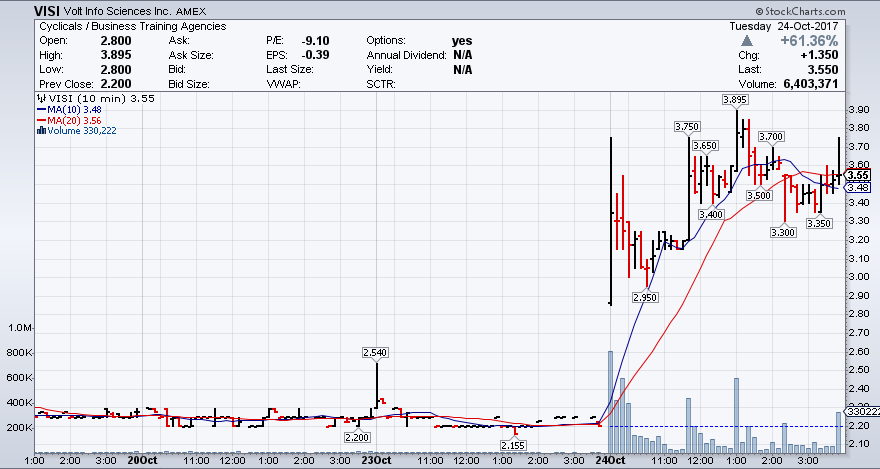Select the 23Oct date marker on time axis
The image size is (880, 469).
[374, 460]
